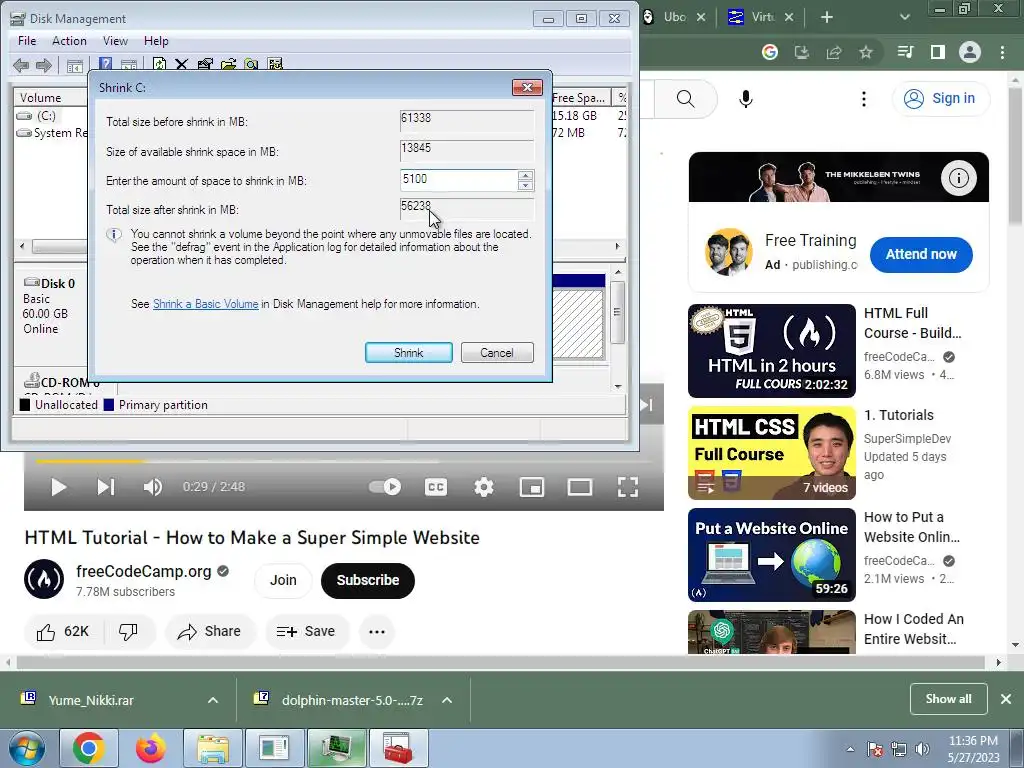Expand Yume_Nikki.rar download options chevron
1024x768 pixels.
point(213,700)
